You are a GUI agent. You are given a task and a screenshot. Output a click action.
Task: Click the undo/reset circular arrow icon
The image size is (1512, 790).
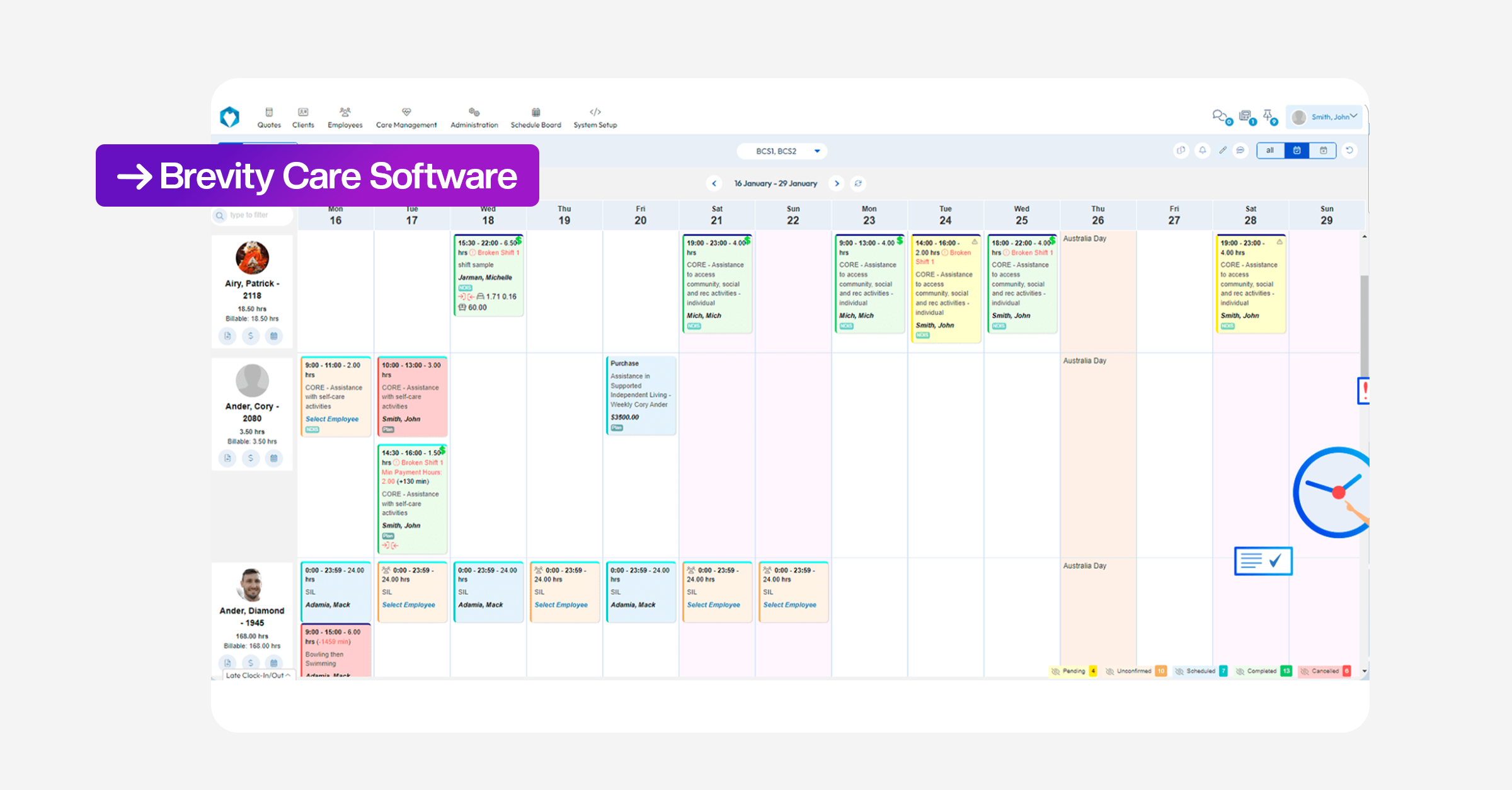point(1349,151)
